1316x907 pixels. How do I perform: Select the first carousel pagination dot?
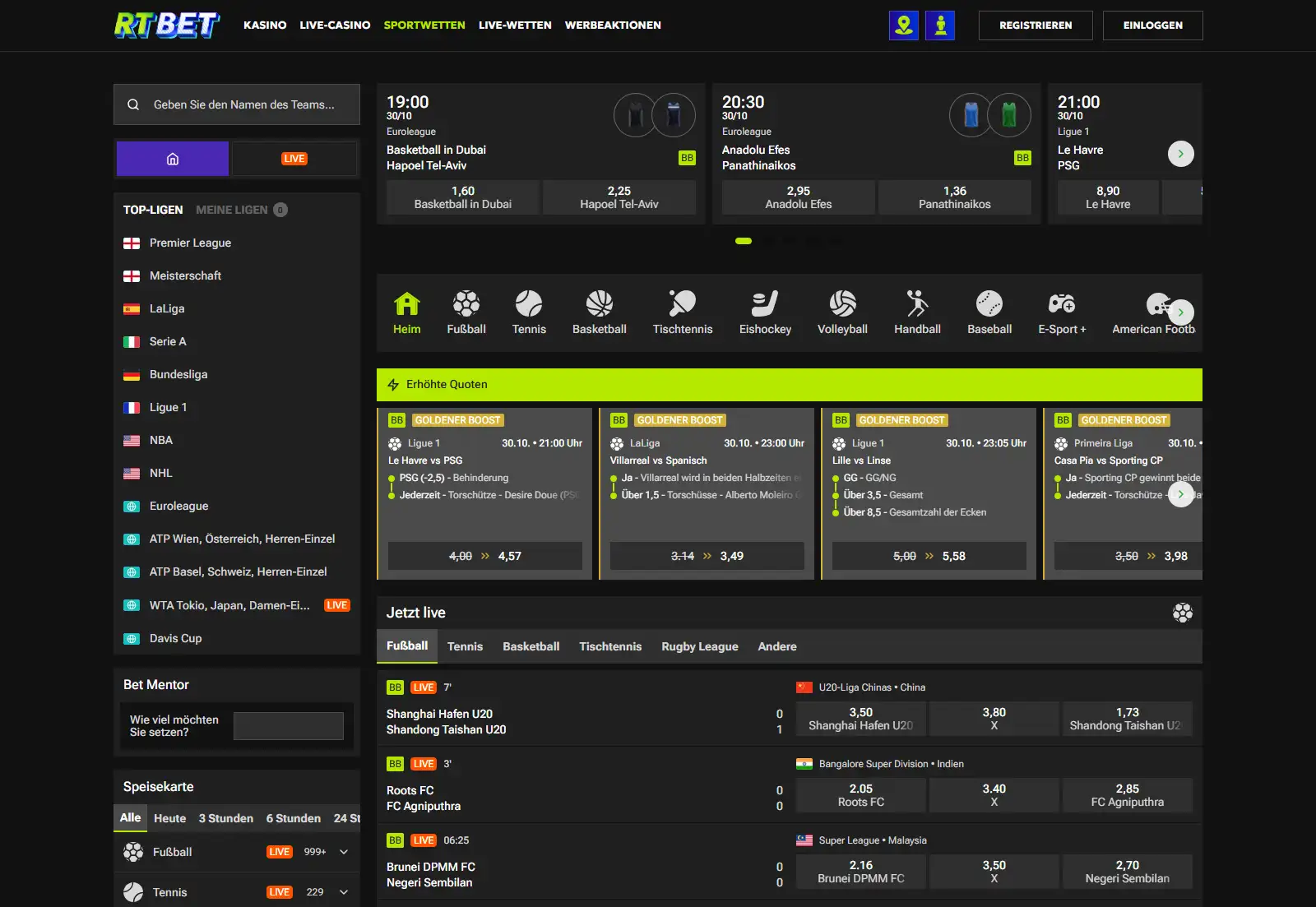(744, 241)
